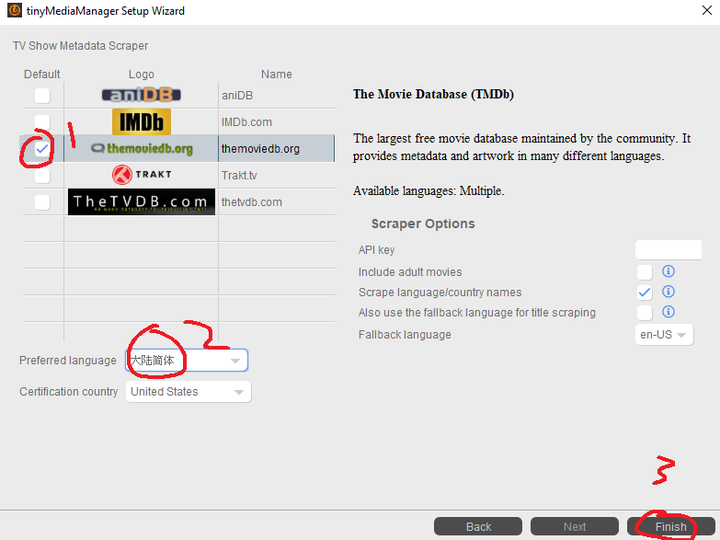Image resolution: width=720 pixels, height=540 pixels.
Task: Select the aniDB name cell
Action: coord(277,96)
